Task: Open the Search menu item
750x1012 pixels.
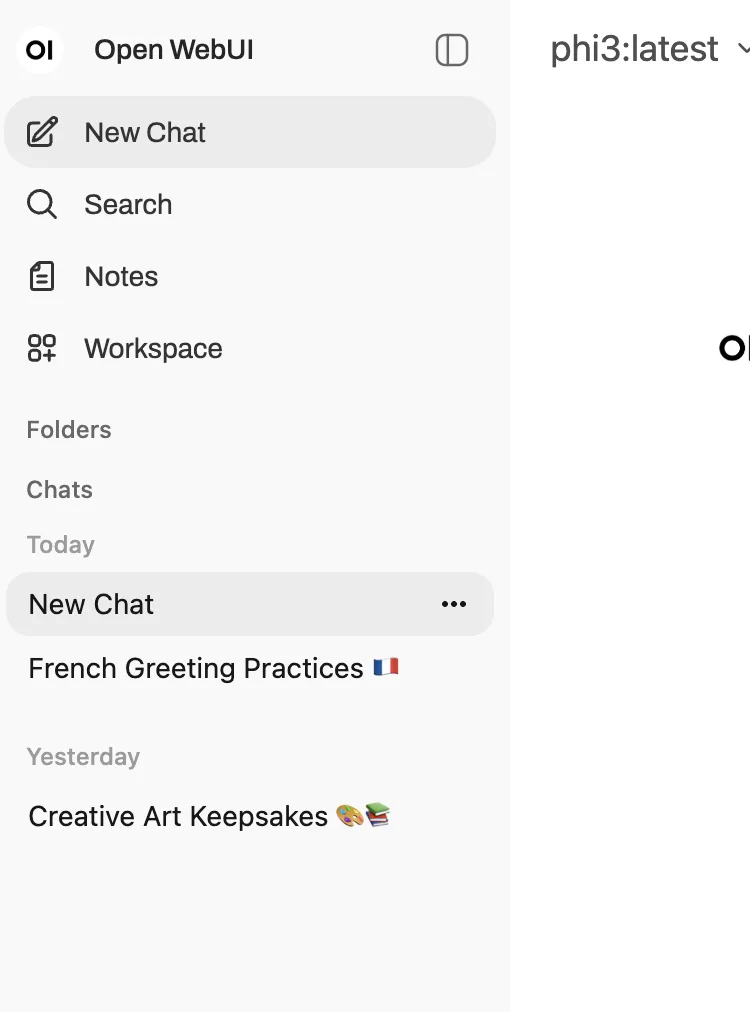Action: pos(128,204)
